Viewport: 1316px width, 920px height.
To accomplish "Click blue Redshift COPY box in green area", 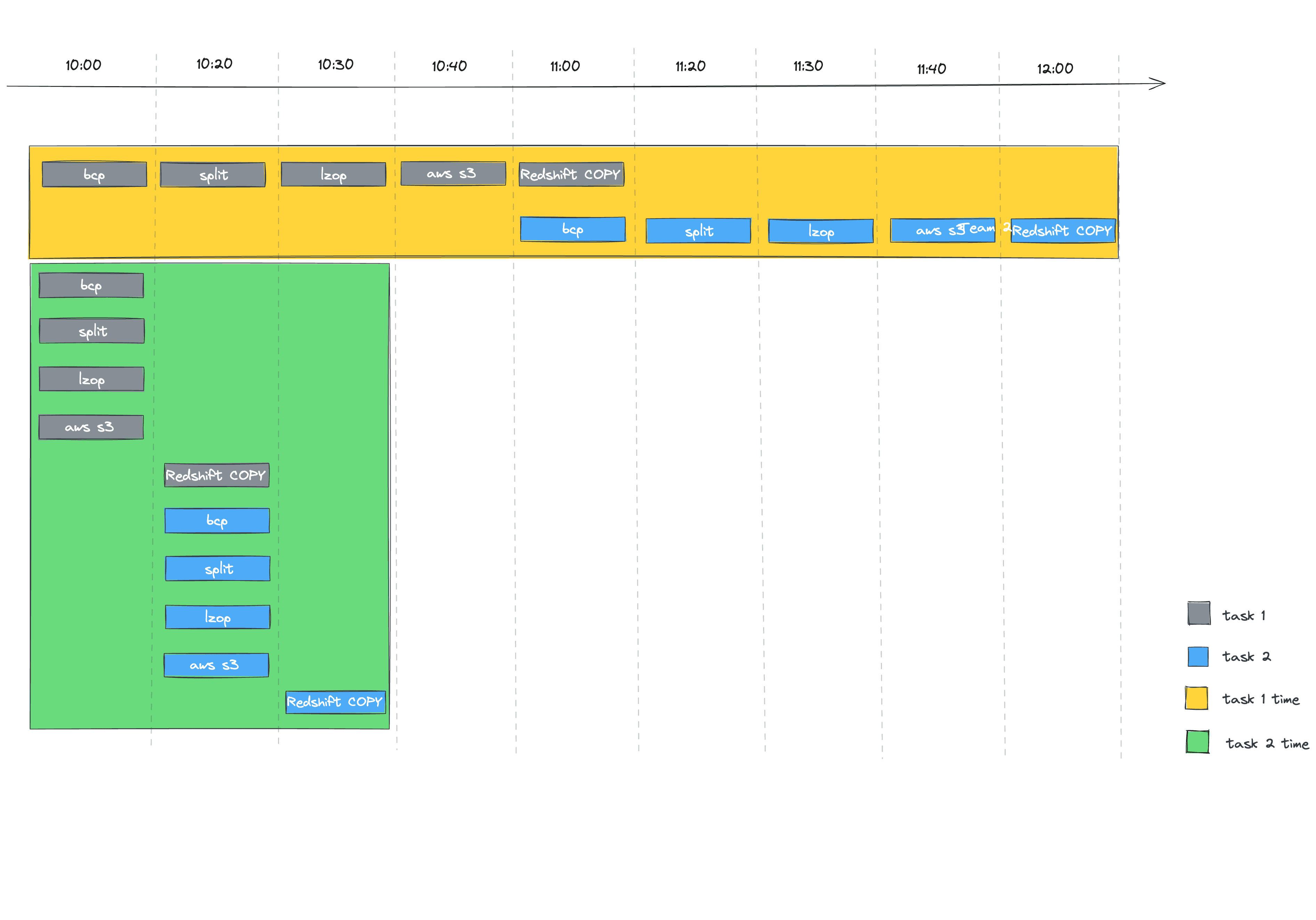I will 335,702.
